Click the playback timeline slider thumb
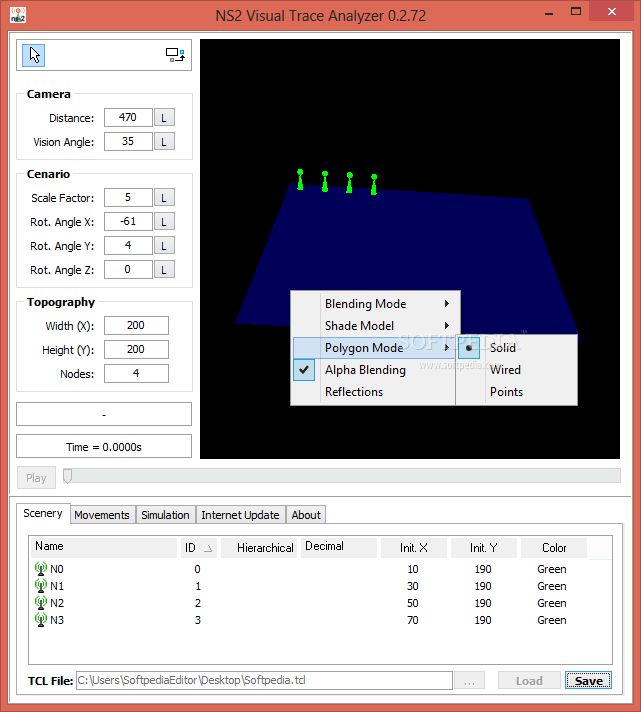The image size is (641, 712). (x=67, y=476)
